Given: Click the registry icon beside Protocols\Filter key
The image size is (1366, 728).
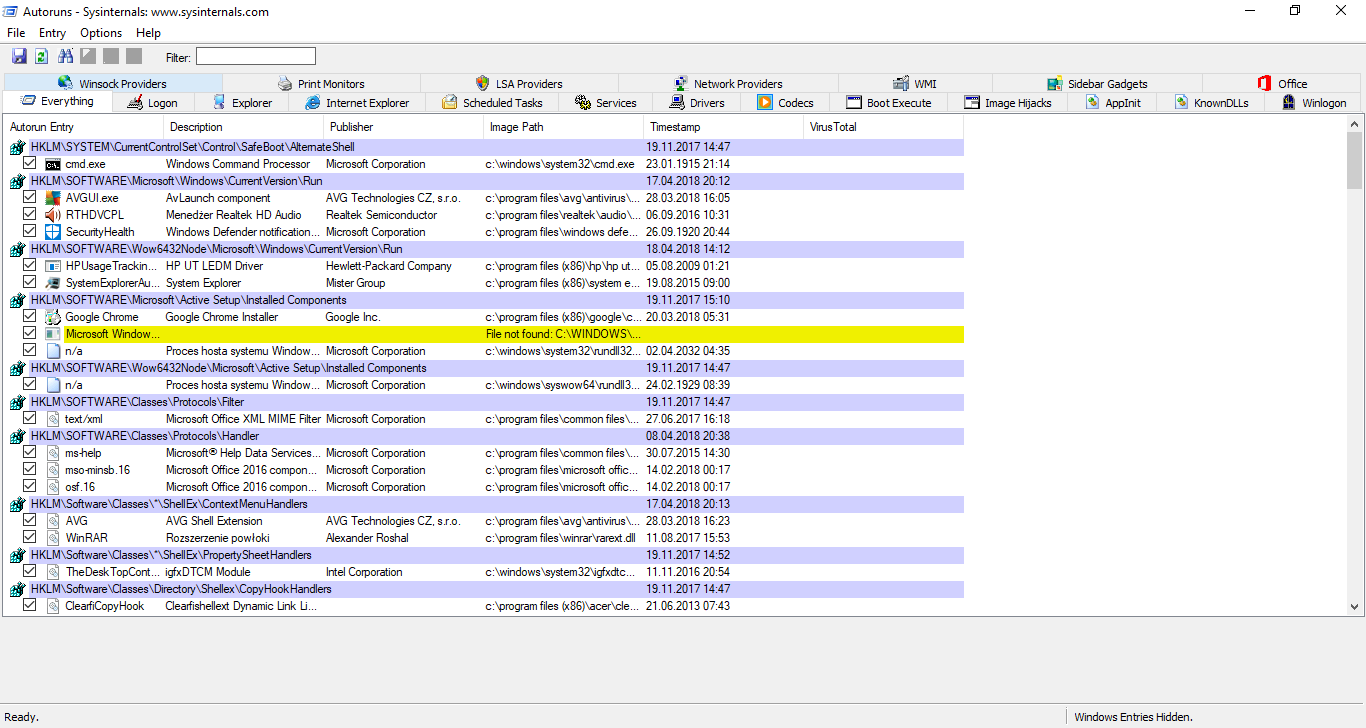Looking at the screenshot, I should (x=17, y=402).
